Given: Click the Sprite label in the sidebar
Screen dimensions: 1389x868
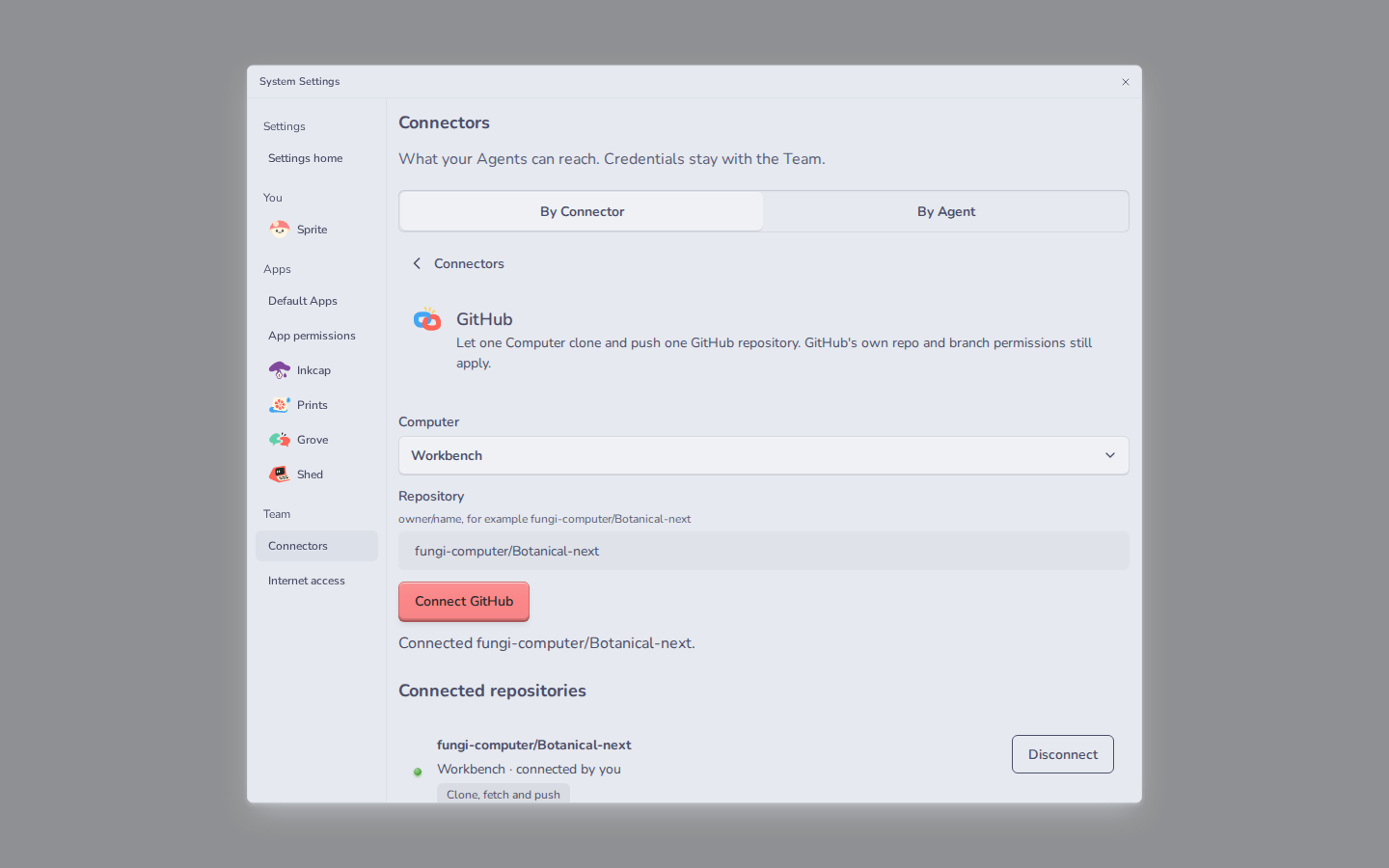Looking at the screenshot, I should pos(312,230).
